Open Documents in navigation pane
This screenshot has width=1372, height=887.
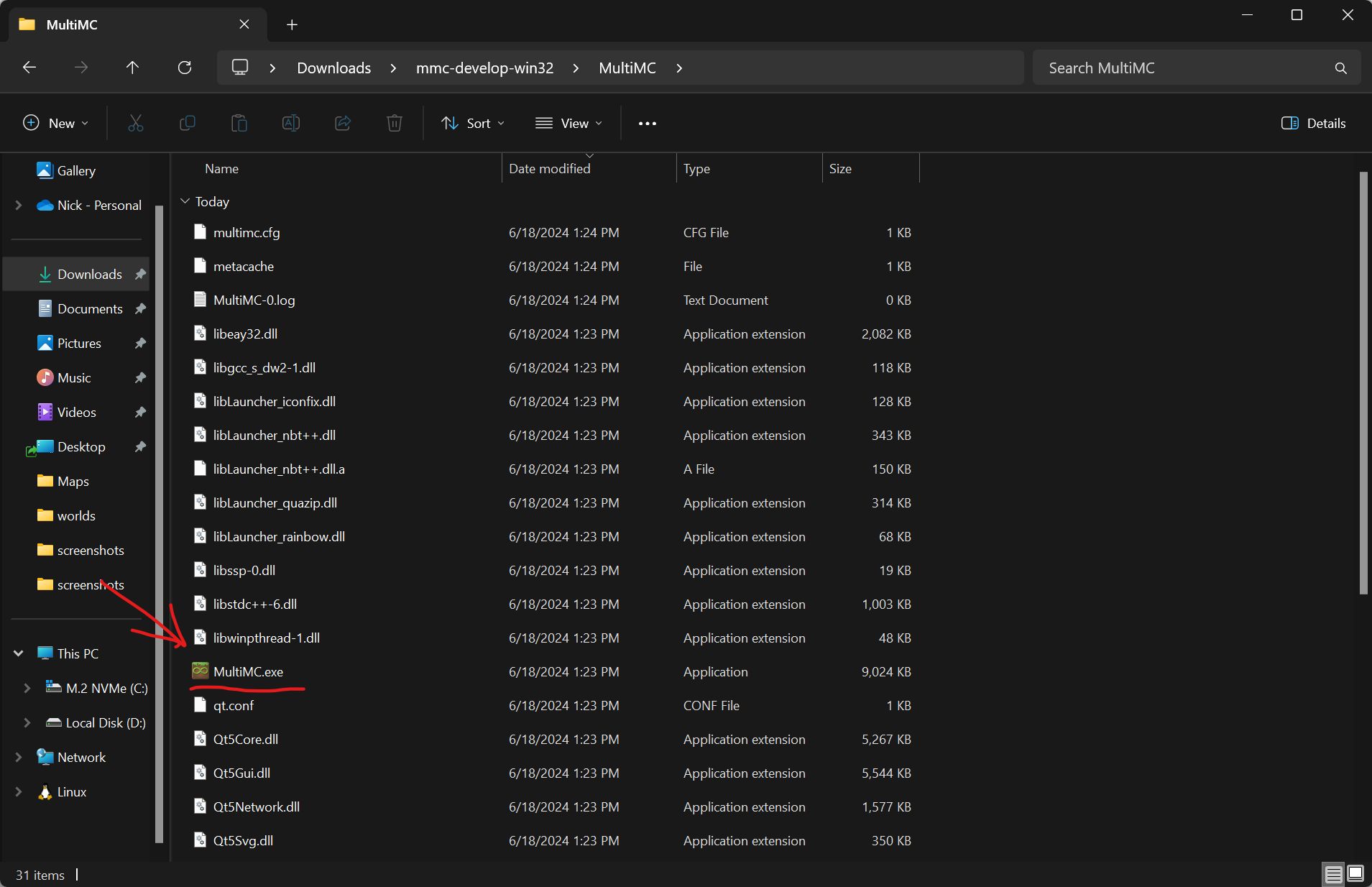[90, 309]
